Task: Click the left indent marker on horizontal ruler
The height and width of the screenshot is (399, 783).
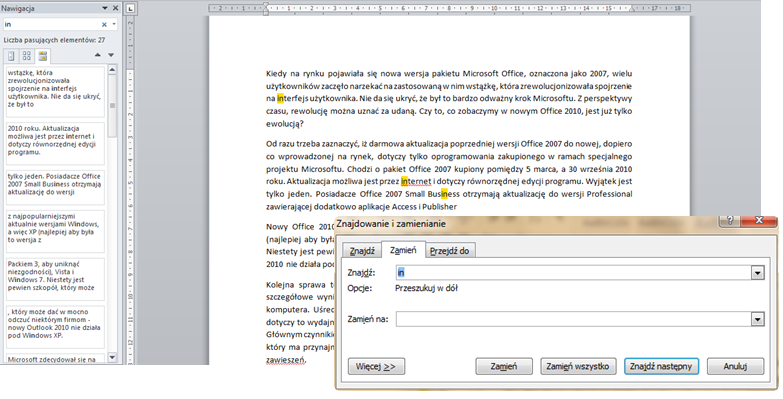Action: [266, 9]
